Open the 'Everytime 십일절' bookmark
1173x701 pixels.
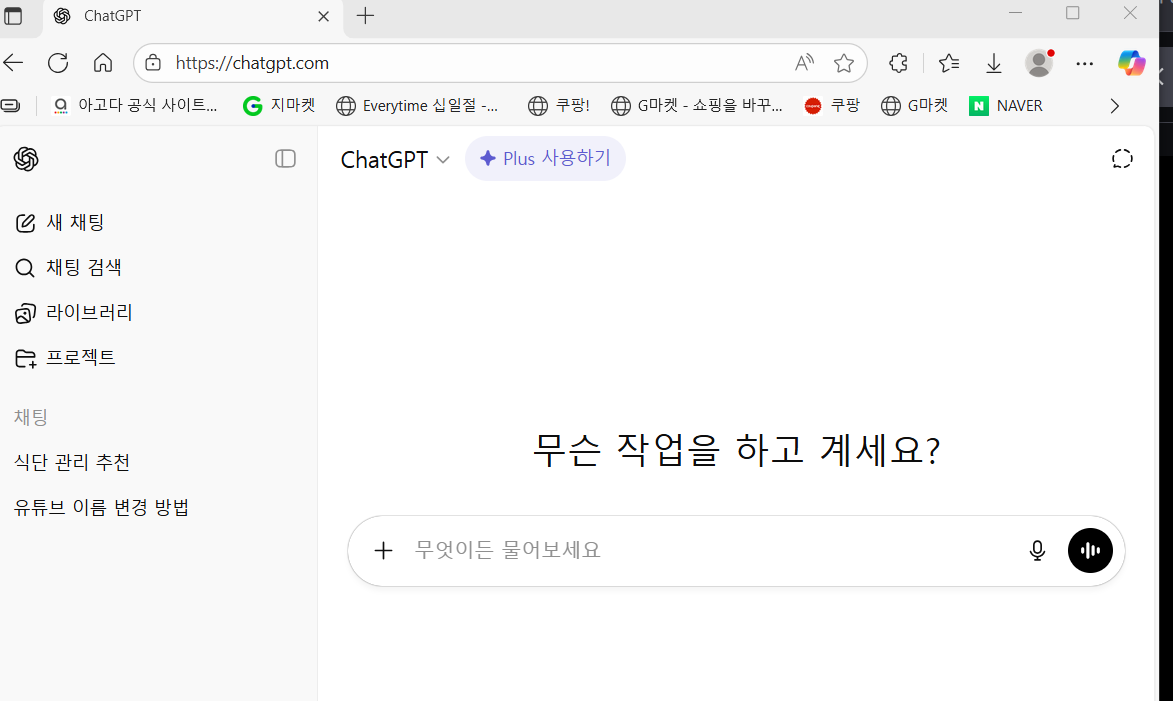click(417, 105)
